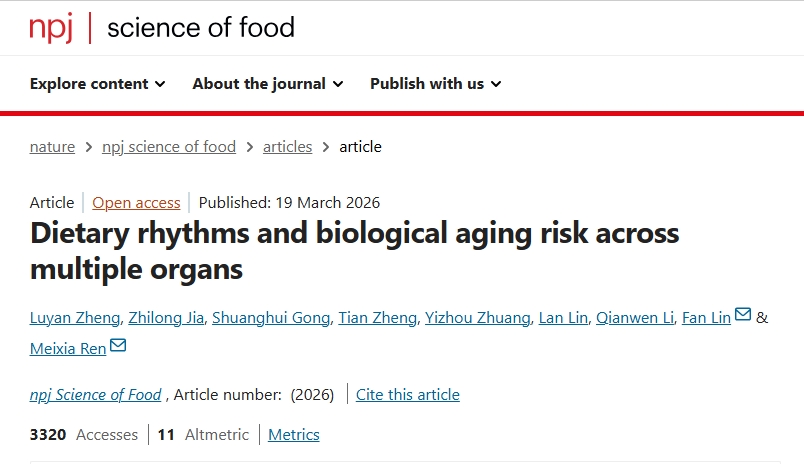This screenshot has height=464, width=804.
Task: Open Yizhou Zhuang author link
Action: tap(477, 318)
